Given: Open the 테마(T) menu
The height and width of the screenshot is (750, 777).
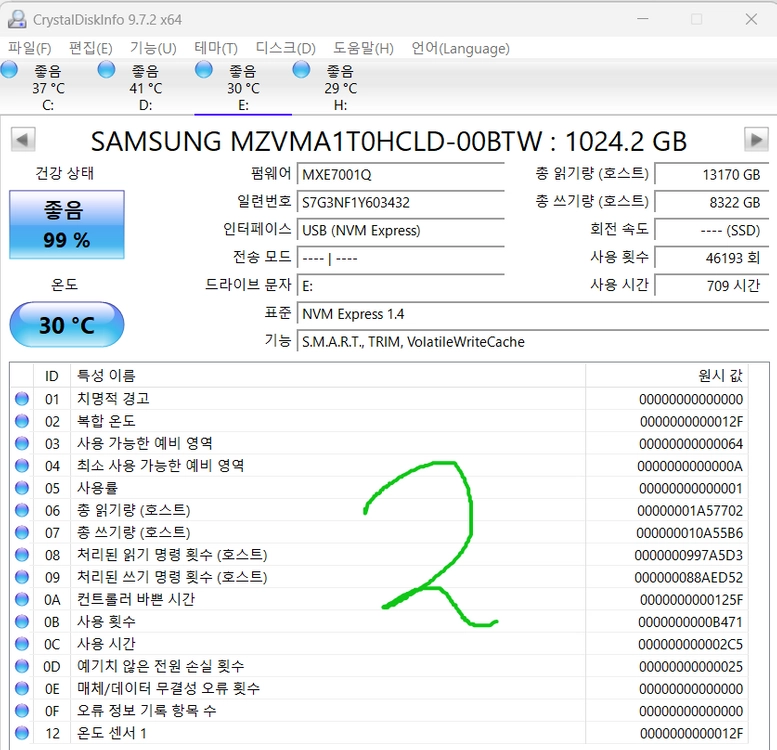Looking at the screenshot, I should 216,48.
